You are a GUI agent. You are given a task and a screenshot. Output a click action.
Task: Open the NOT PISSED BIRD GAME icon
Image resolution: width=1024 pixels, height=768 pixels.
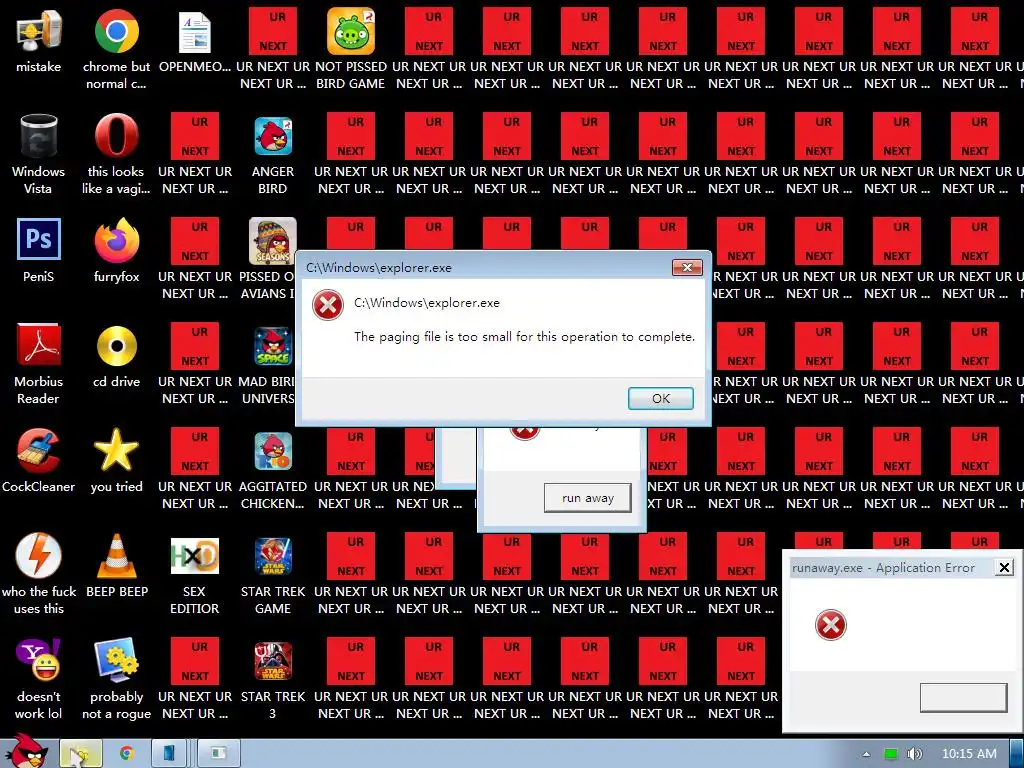[351, 31]
